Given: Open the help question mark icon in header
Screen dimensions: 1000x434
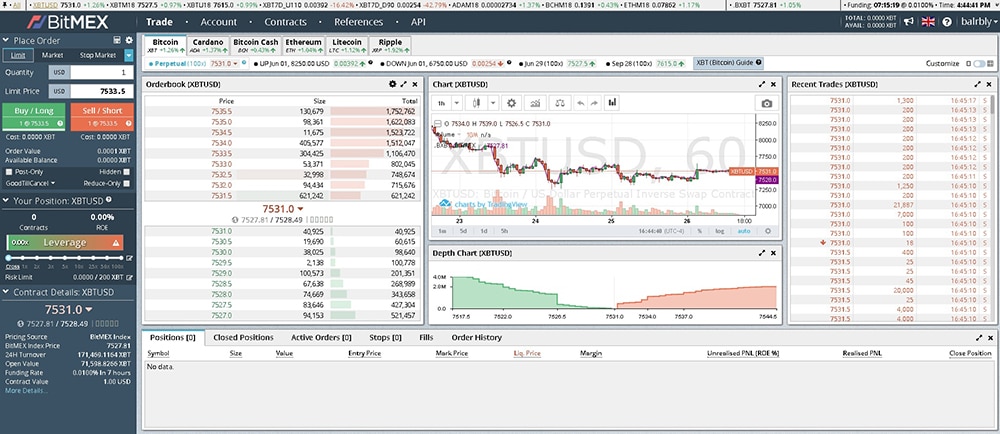Looking at the screenshot, I should coord(945,21).
